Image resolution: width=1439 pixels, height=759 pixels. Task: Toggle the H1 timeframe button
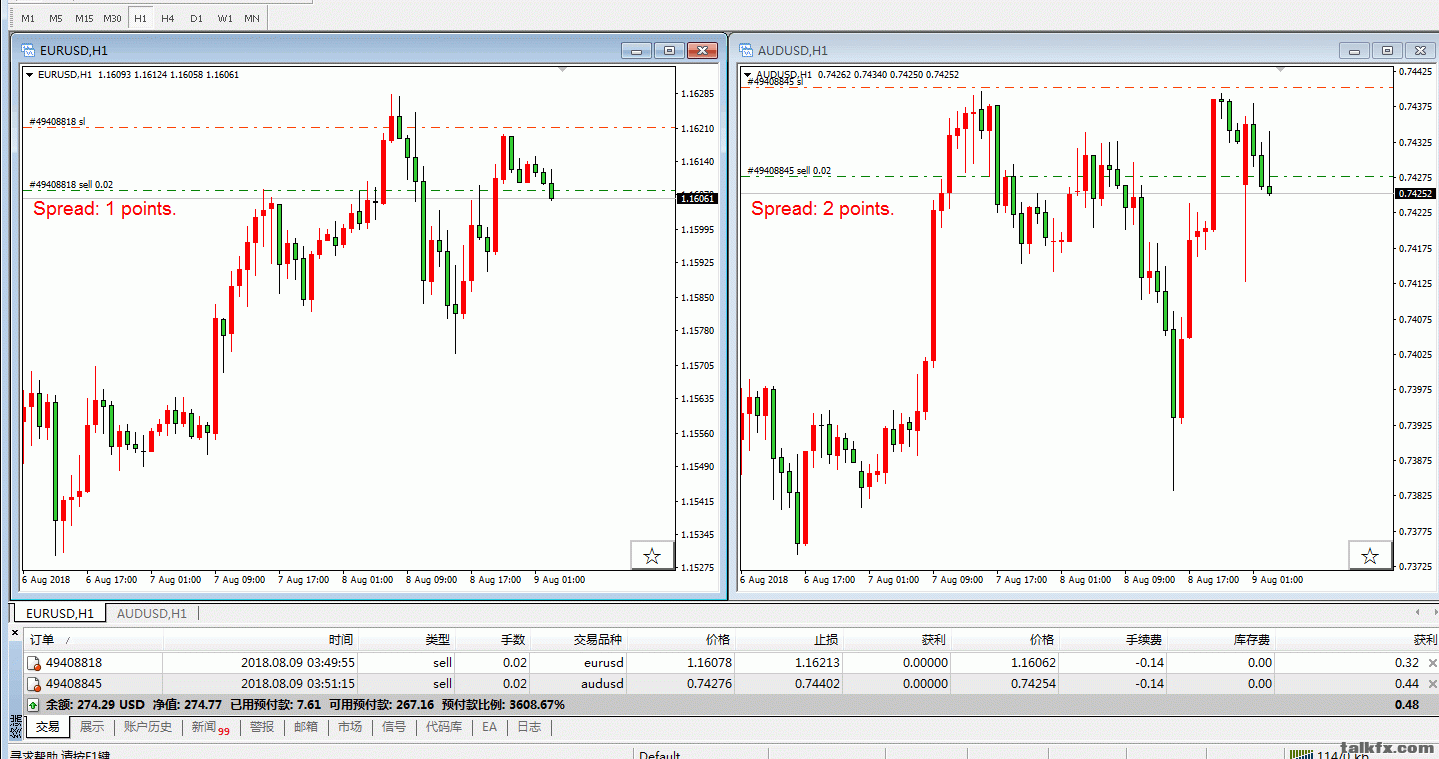pos(140,18)
